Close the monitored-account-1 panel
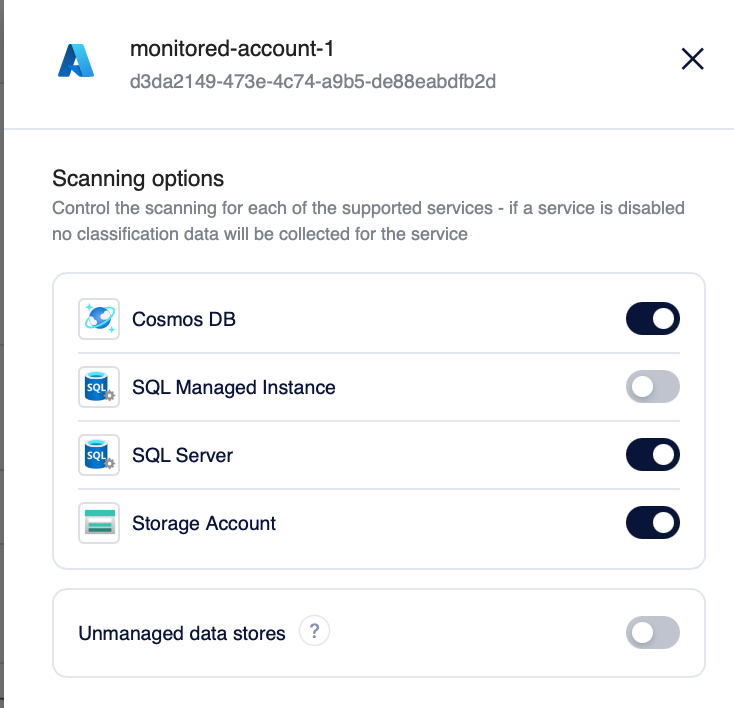The width and height of the screenshot is (734, 708). [x=692, y=59]
